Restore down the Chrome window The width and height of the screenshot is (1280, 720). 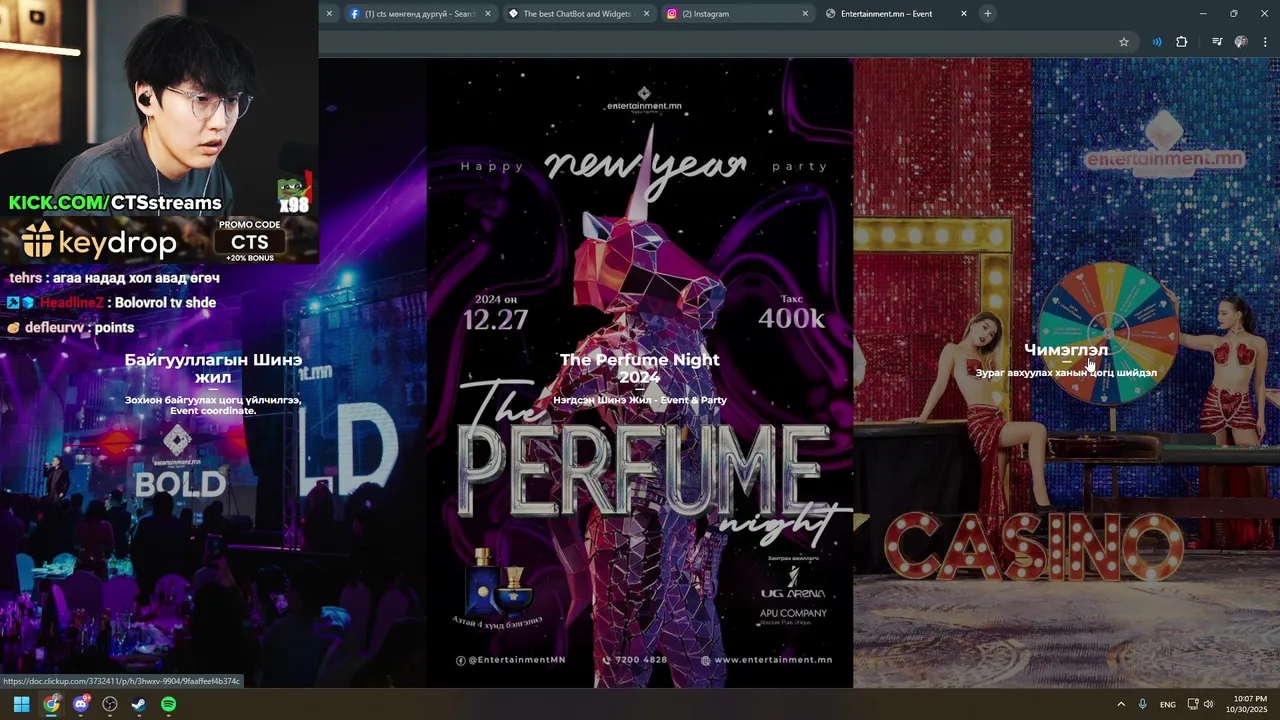[x=1233, y=13]
